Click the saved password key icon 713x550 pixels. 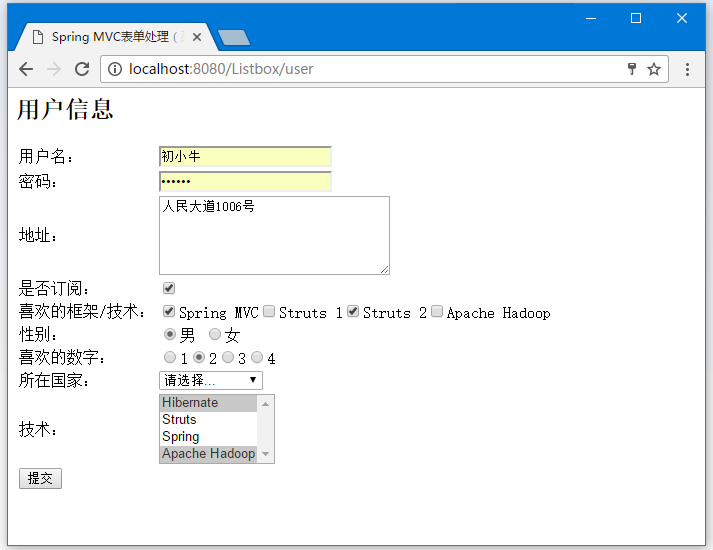coord(631,69)
